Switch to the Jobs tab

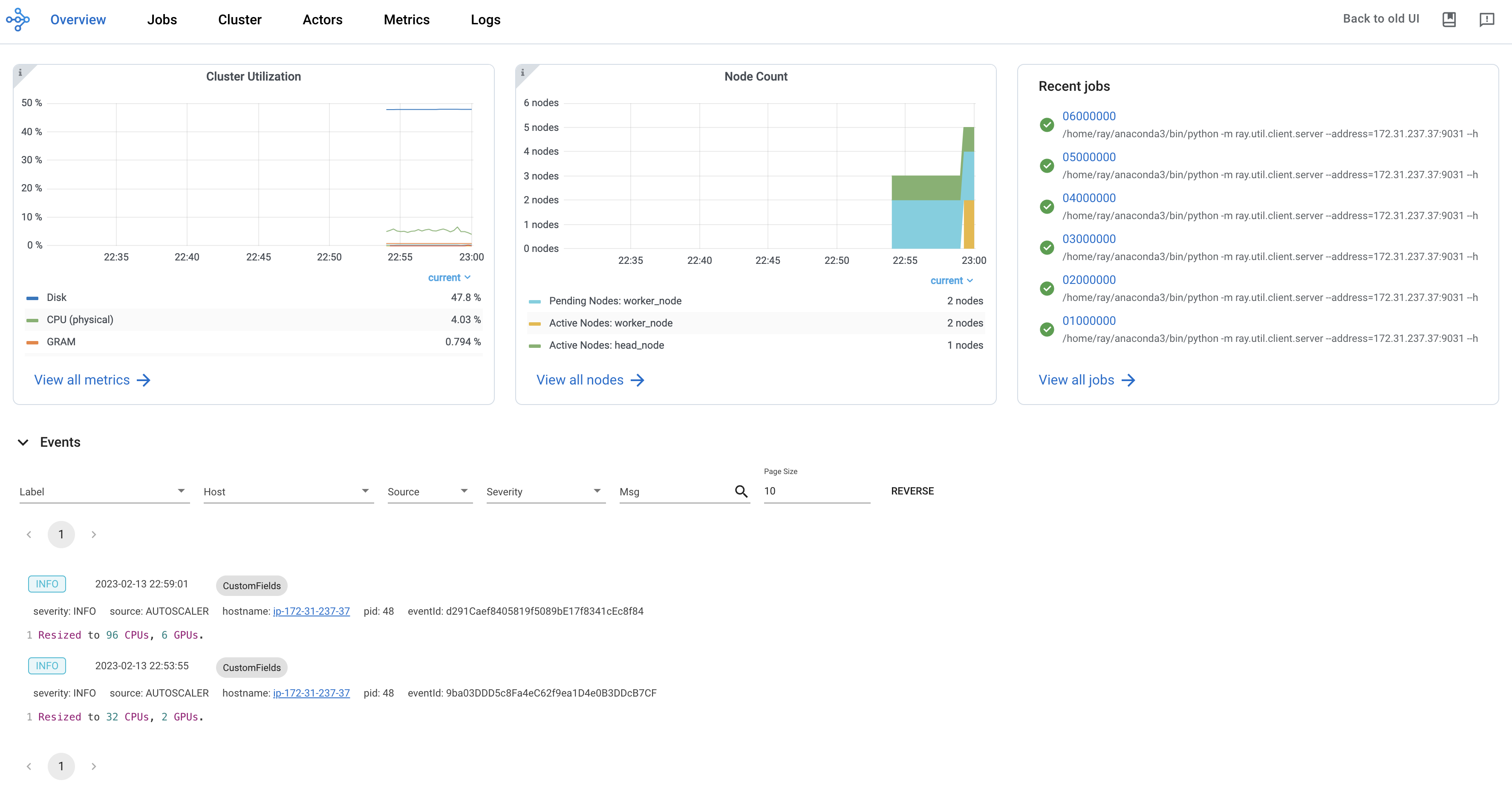pos(162,19)
